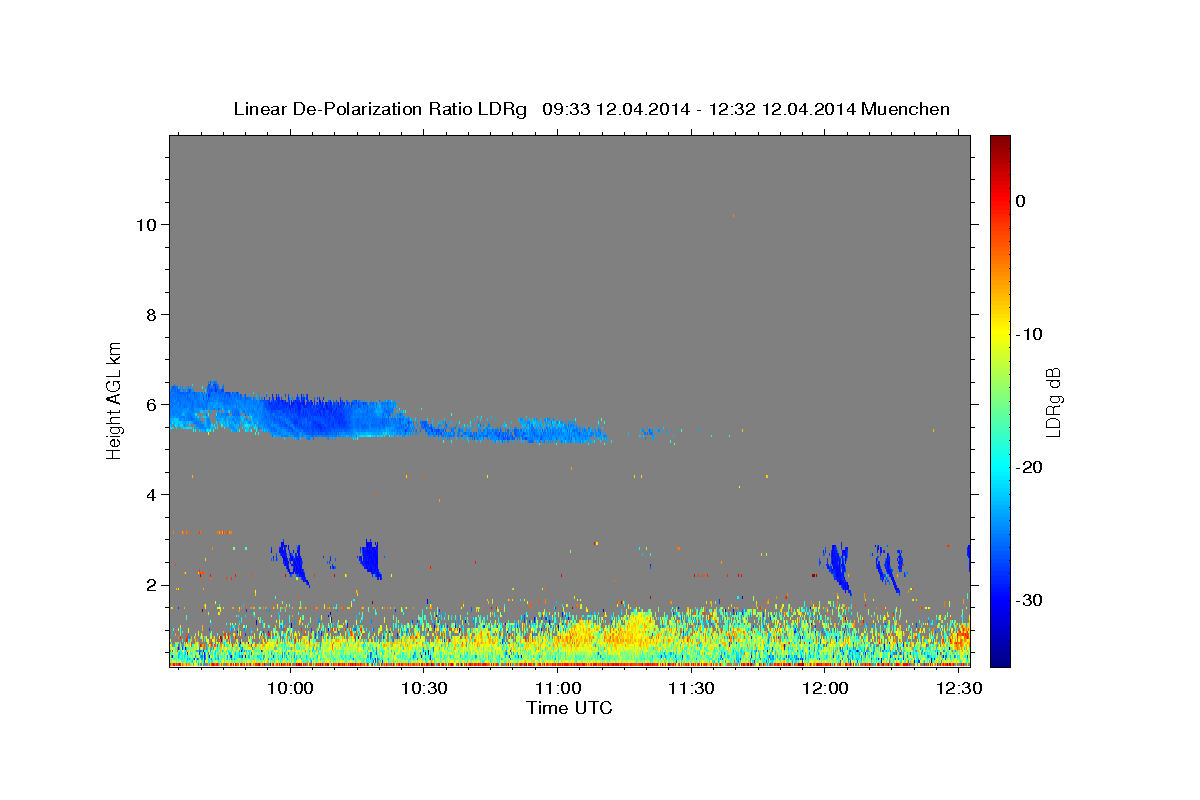The height and width of the screenshot is (800, 1200).
Task: Click the '12:00' time tick label
Action: click(x=825, y=688)
